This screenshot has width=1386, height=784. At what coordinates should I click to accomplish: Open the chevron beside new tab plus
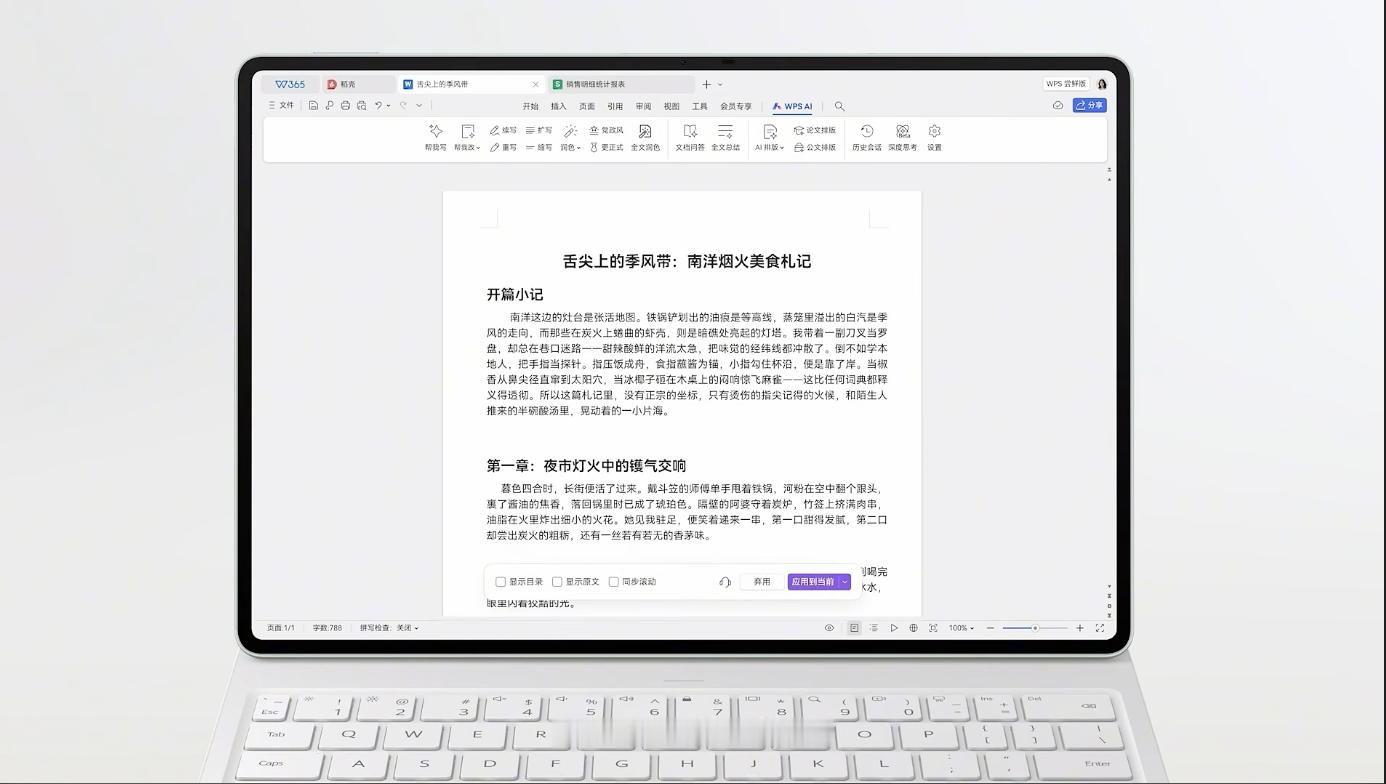click(720, 85)
